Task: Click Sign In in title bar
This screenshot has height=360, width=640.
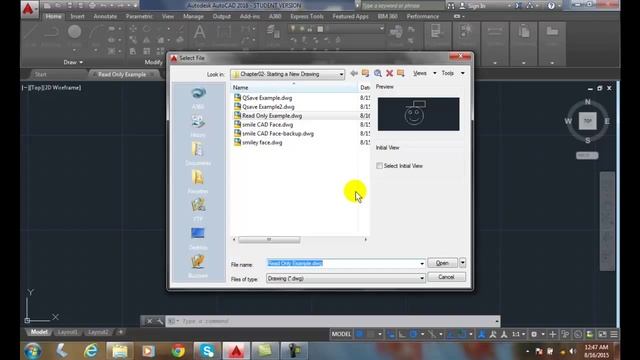Action: [473, 6]
